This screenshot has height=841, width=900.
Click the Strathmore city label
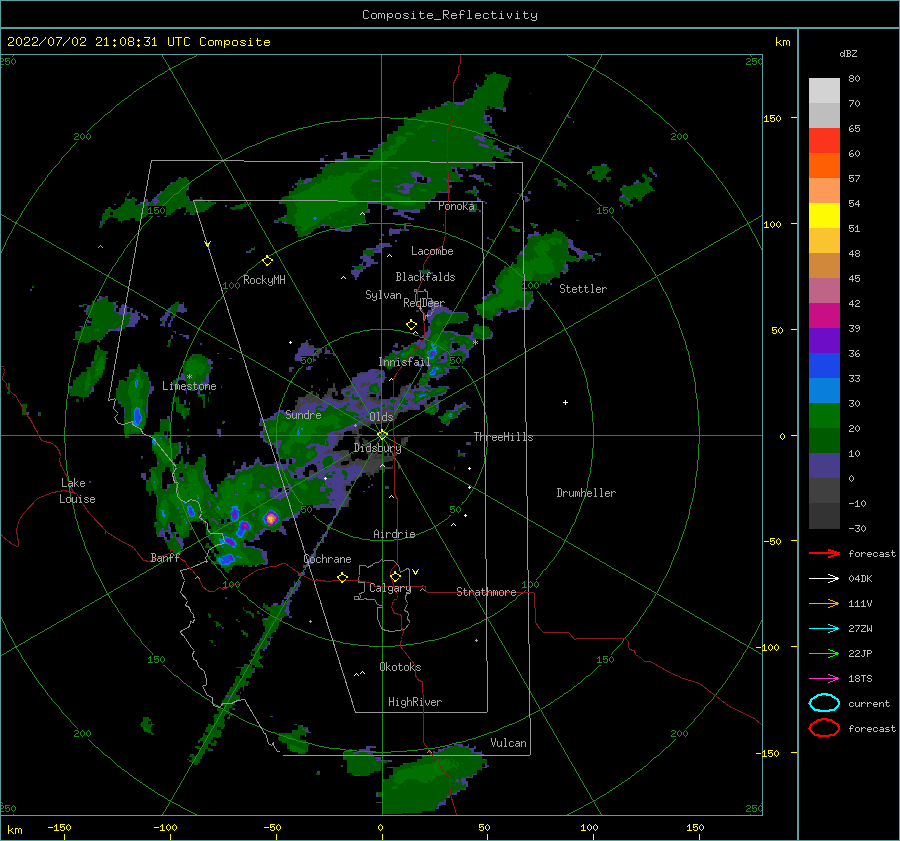tap(486, 592)
